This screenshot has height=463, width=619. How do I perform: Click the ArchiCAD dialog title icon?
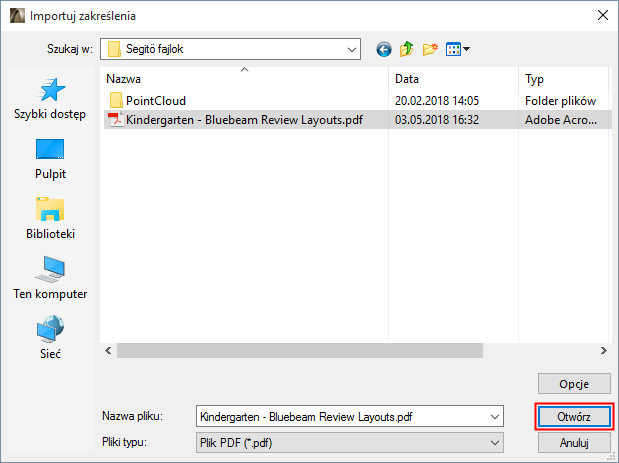click(x=17, y=16)
